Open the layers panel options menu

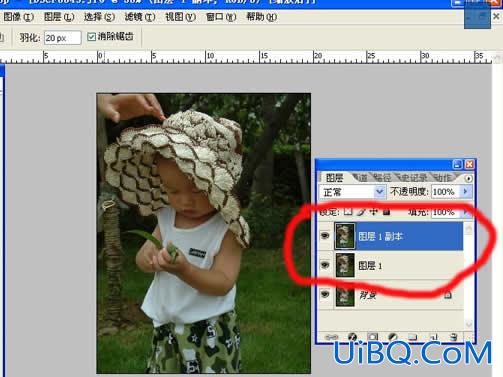coord(468,178)
